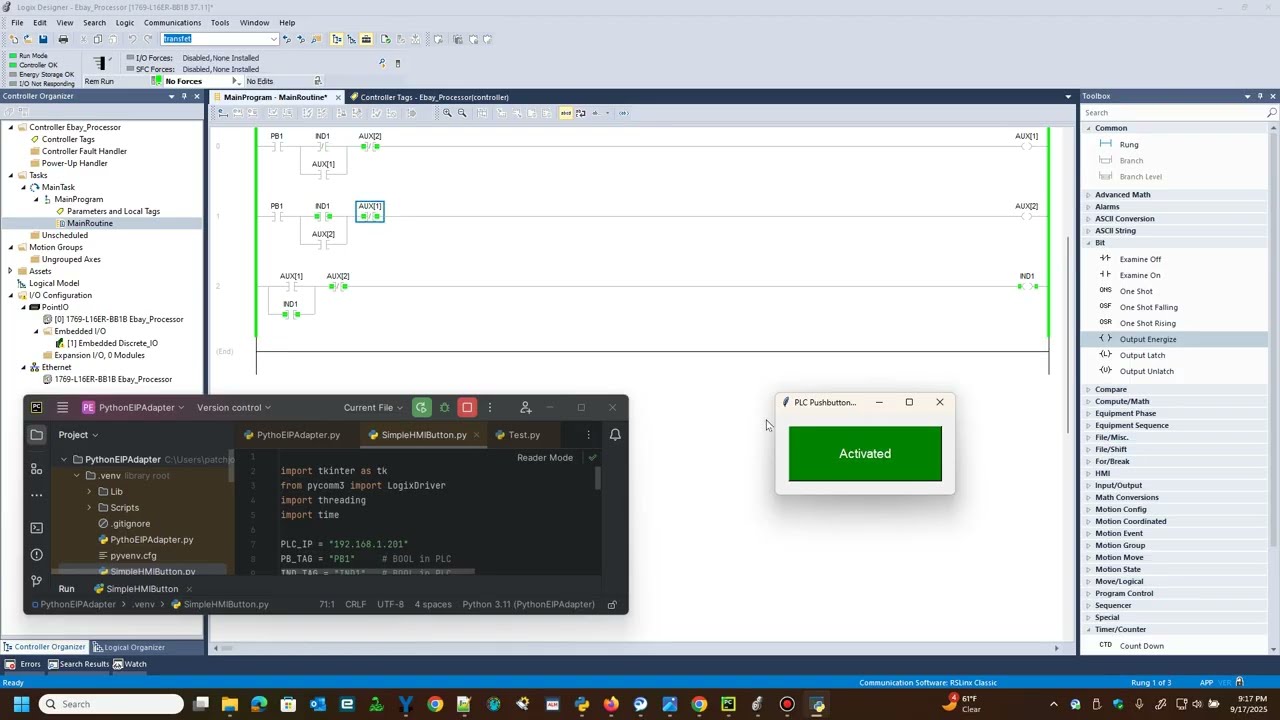Add a Rung from Toolbox

(x=1128, y=145)
